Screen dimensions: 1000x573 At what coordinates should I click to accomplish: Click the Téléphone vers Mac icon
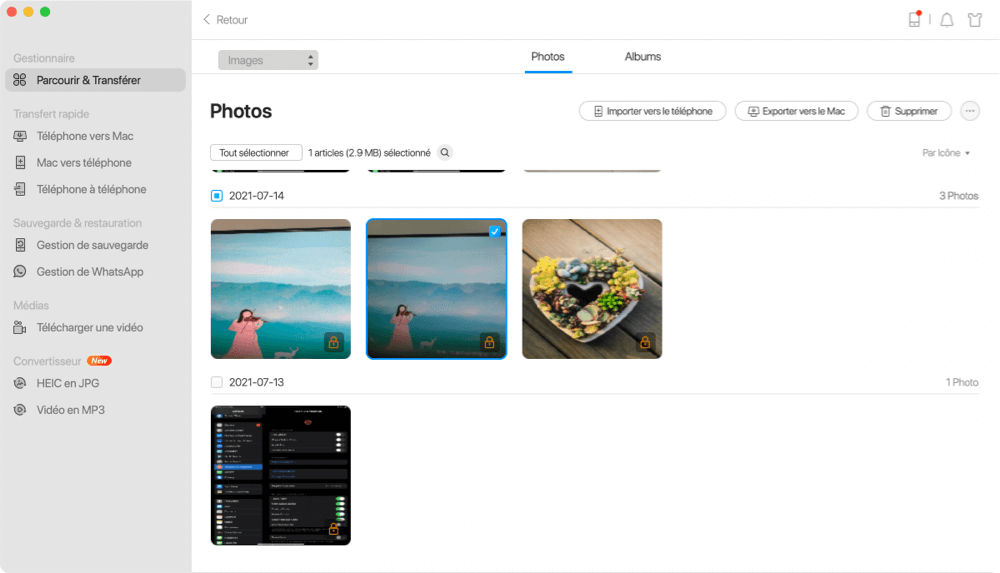tap(20, 136)
